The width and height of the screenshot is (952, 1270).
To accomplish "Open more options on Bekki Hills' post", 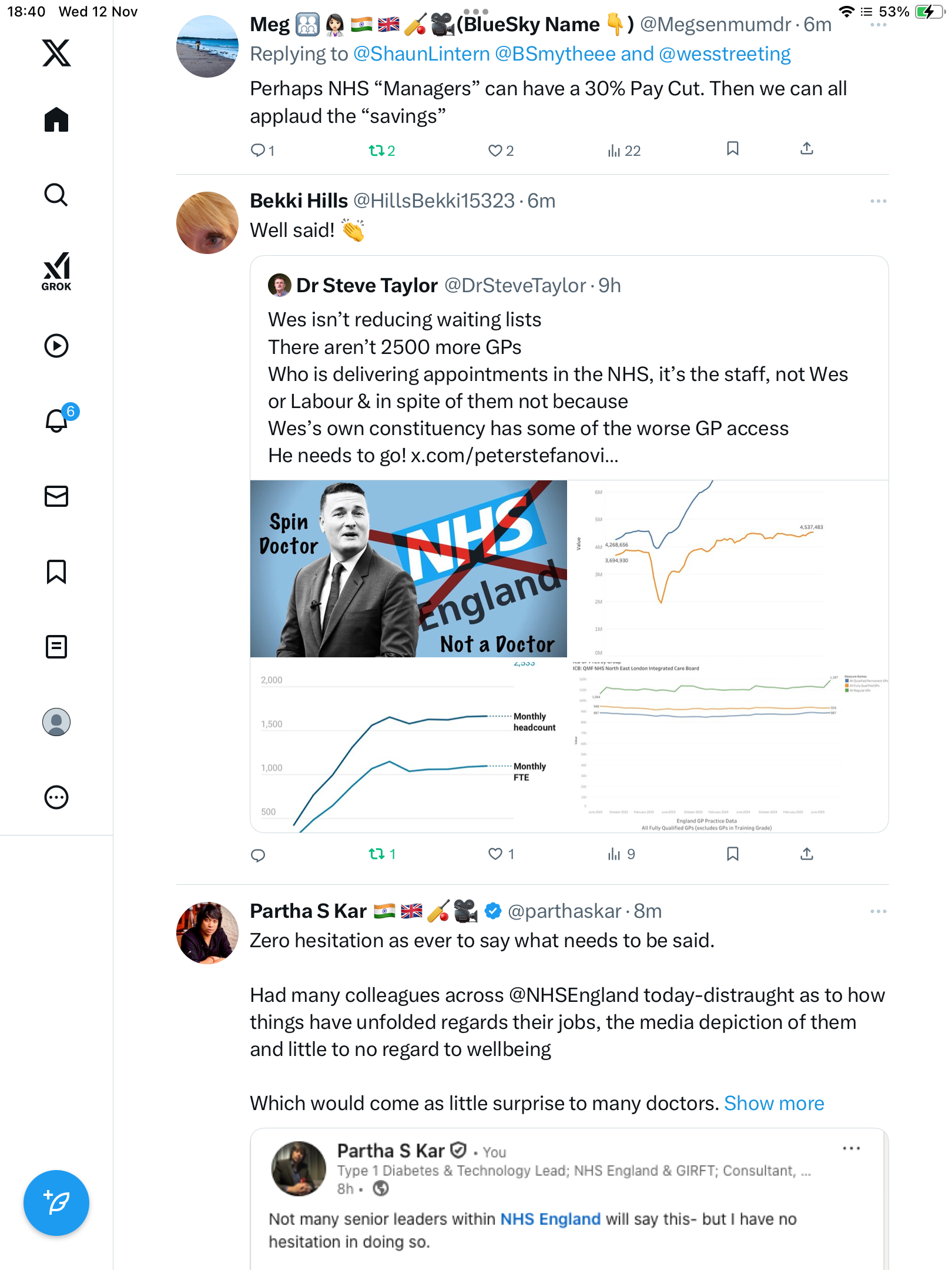I will (x=878, y=201).
